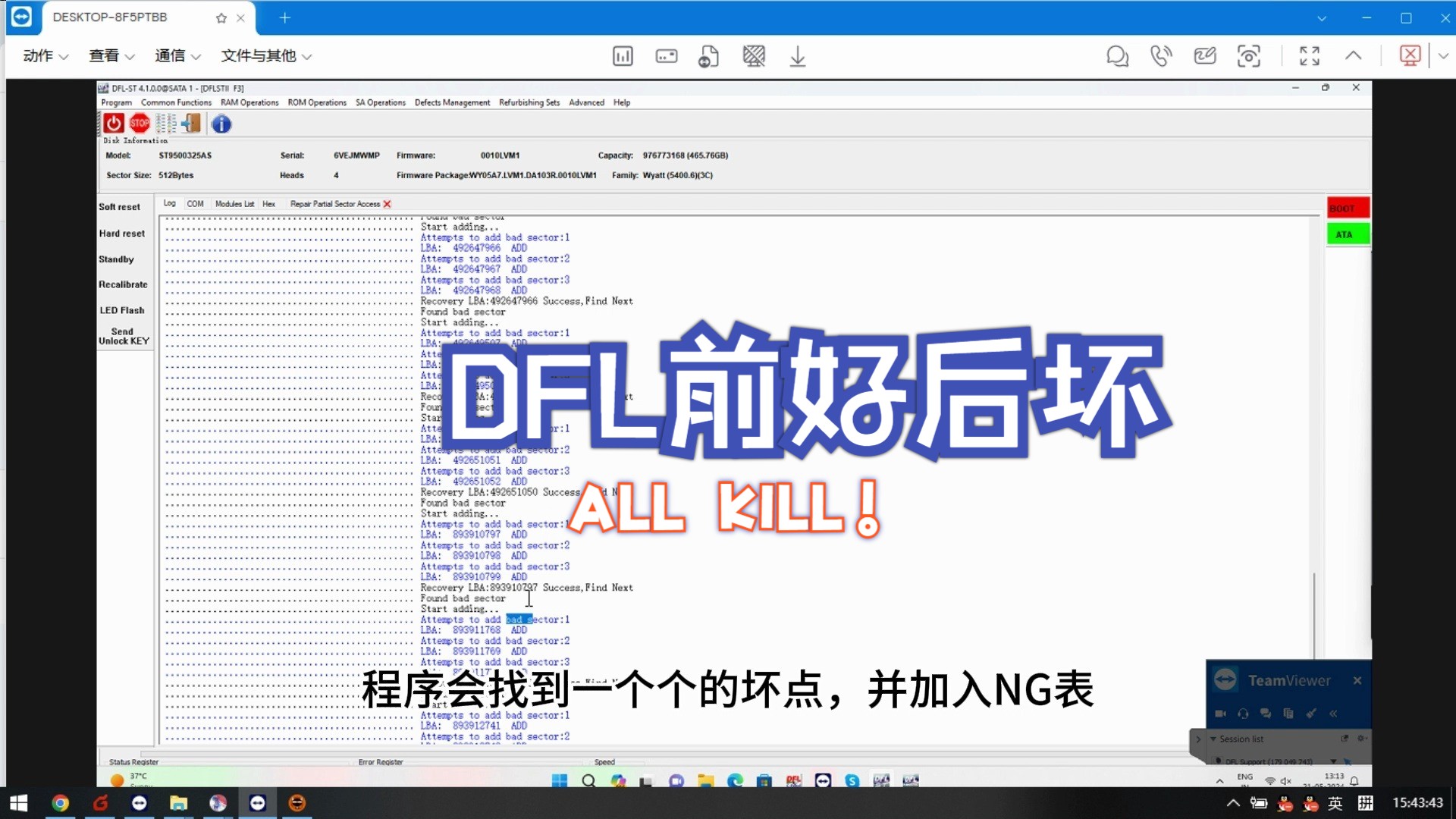Expand the 动作 dropdown menu
Image resolution: width=1456 pixels, height=819 pixels.
pos(45,56)
